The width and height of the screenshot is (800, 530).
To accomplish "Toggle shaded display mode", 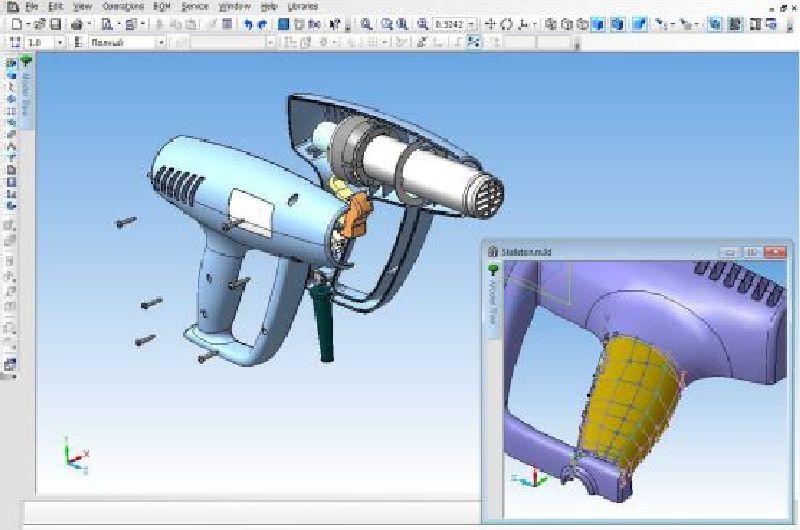I will click(598, 24).
